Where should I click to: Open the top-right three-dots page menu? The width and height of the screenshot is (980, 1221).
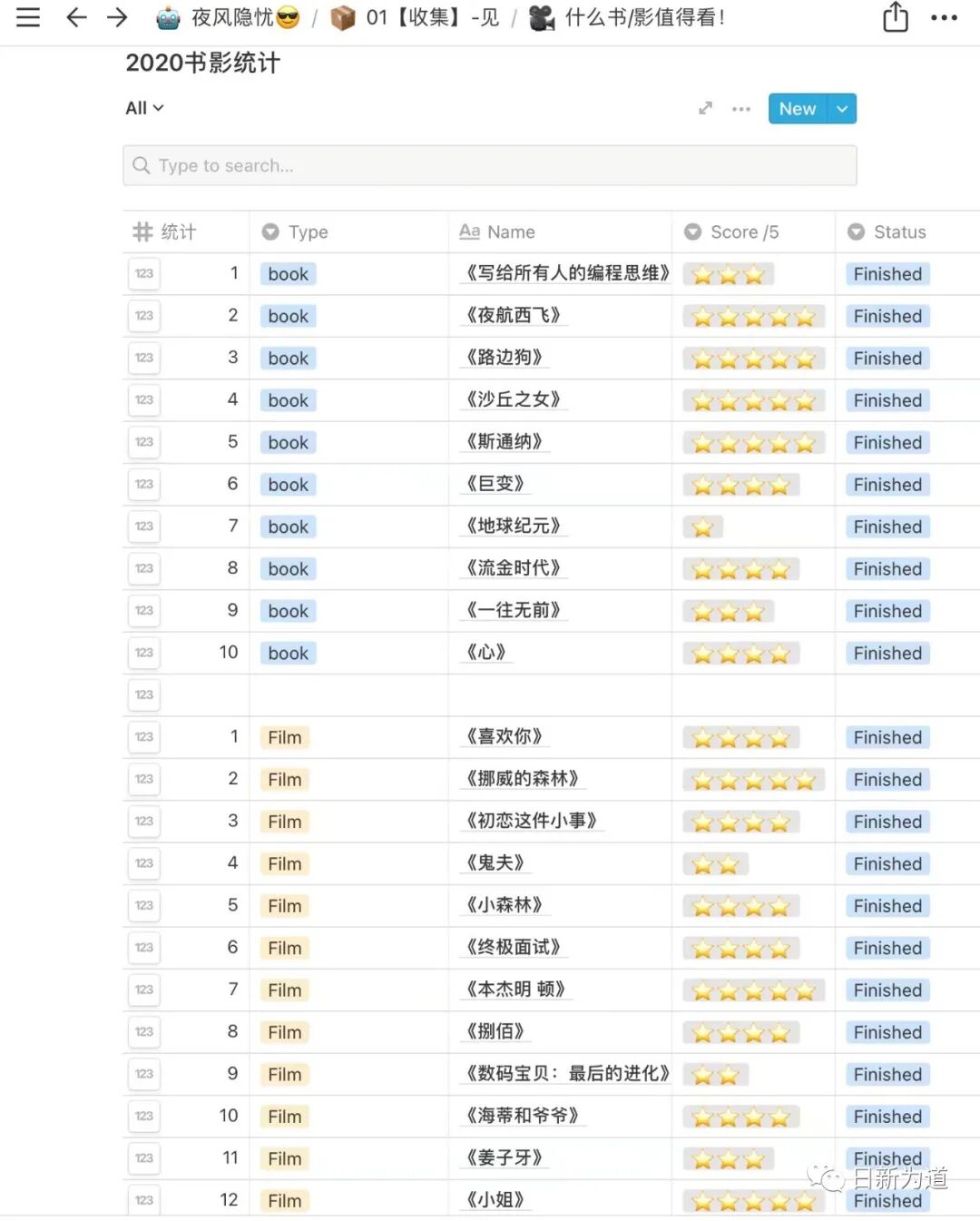pyautogui.click(x=944, y=17)
